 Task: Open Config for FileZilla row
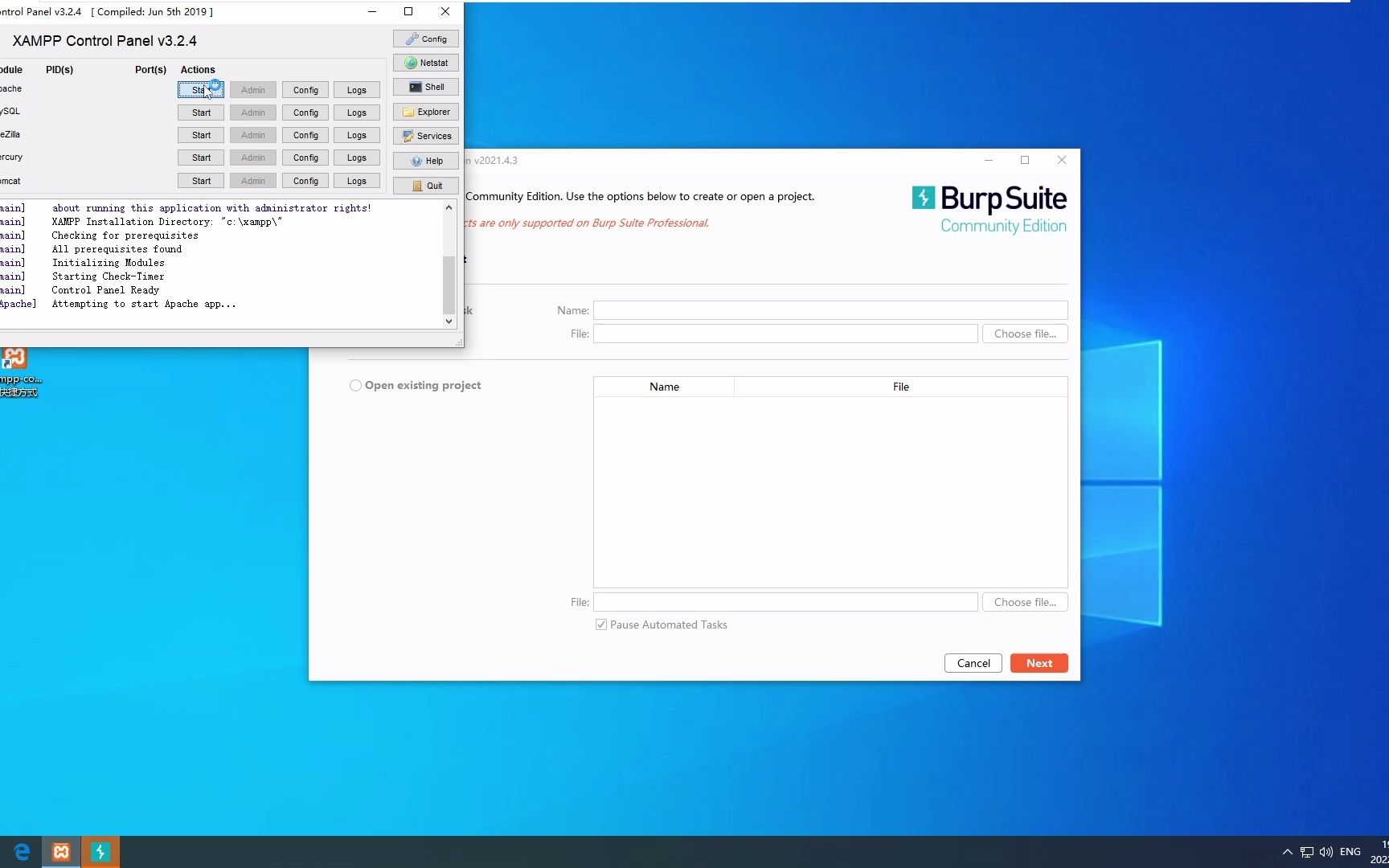click(305, 135)
